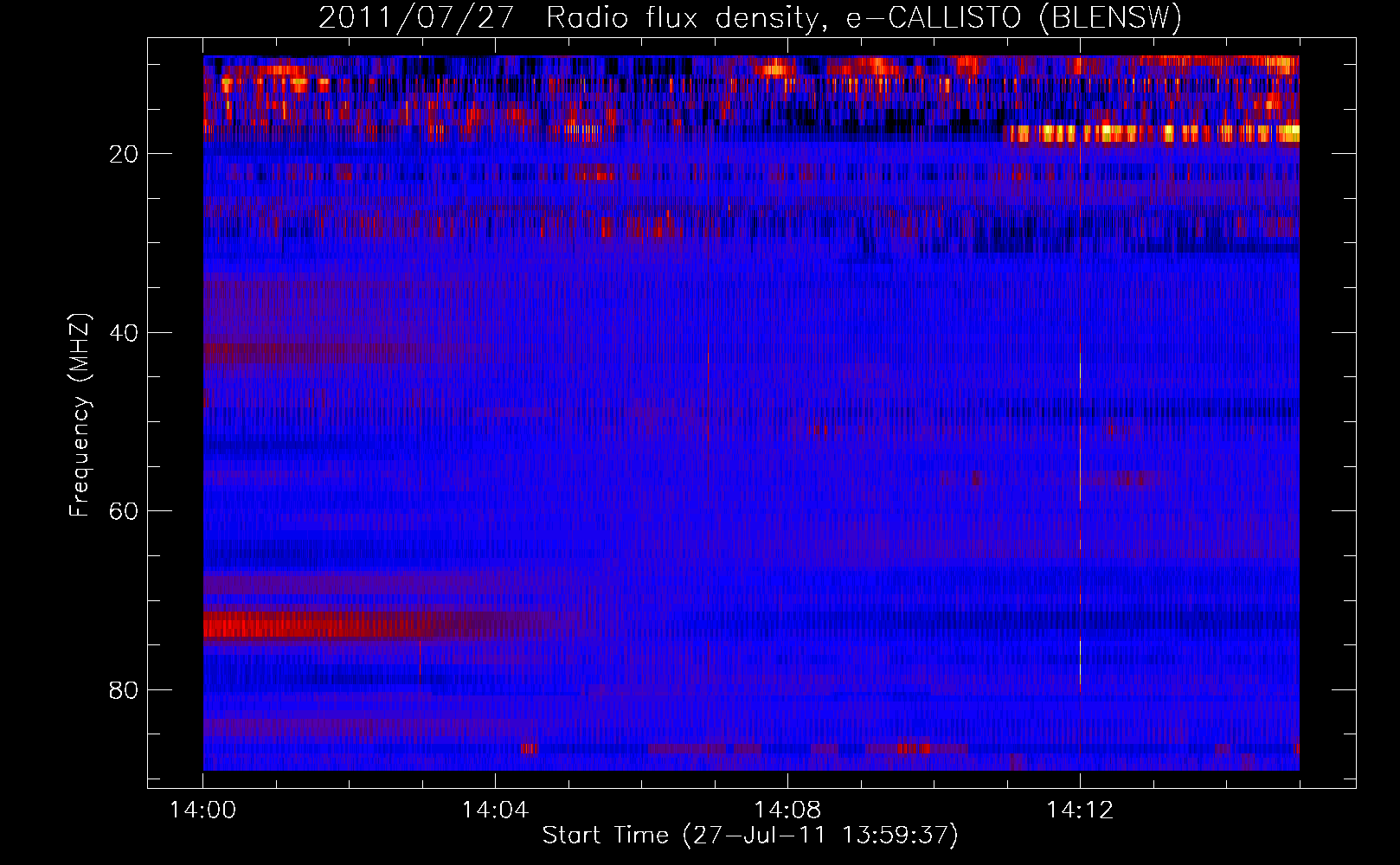Viewport: 1400px width, 865px height.
Task: Click the 14:00 time tick label
Action: [202, 811]
